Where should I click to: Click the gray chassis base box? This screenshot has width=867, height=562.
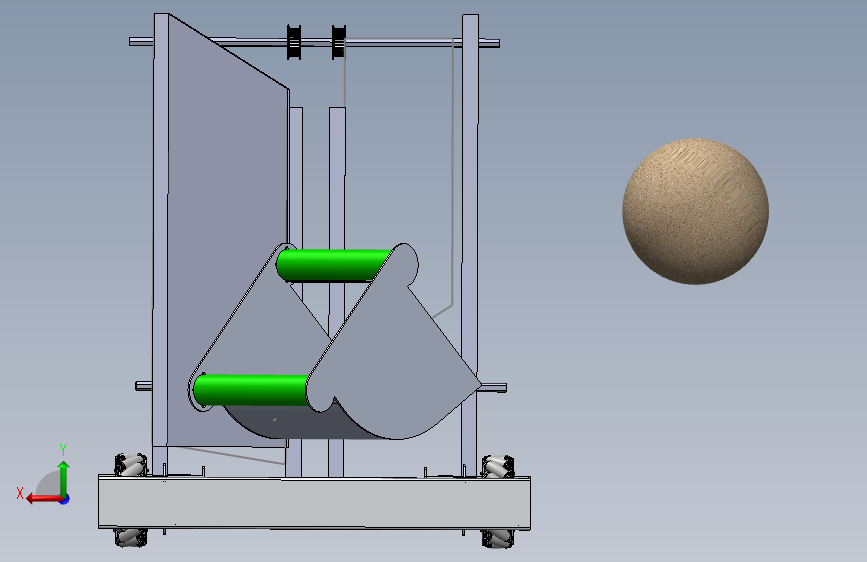(x=314, y=502)
